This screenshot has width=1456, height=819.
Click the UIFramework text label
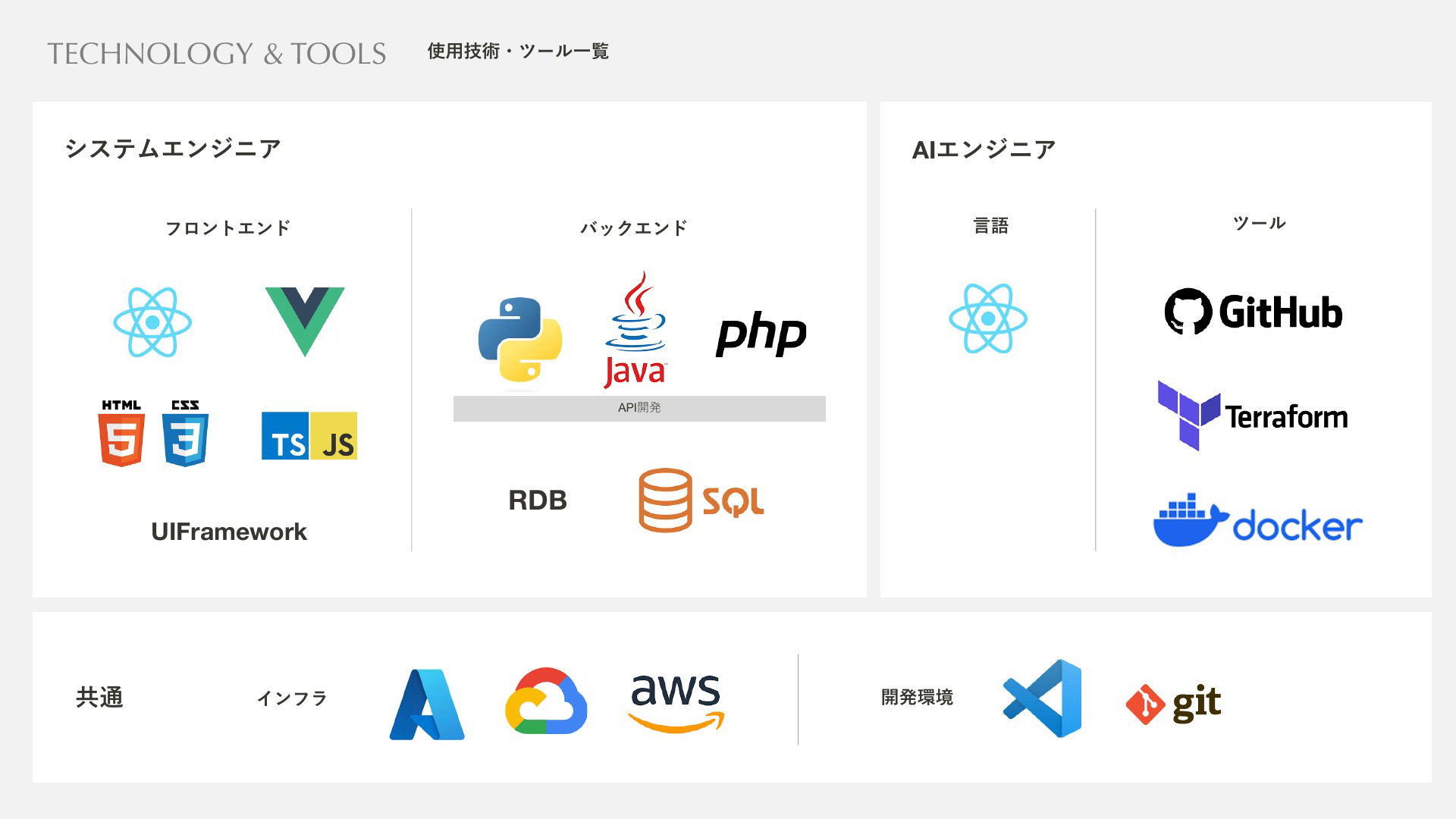[x=229, y=532]
